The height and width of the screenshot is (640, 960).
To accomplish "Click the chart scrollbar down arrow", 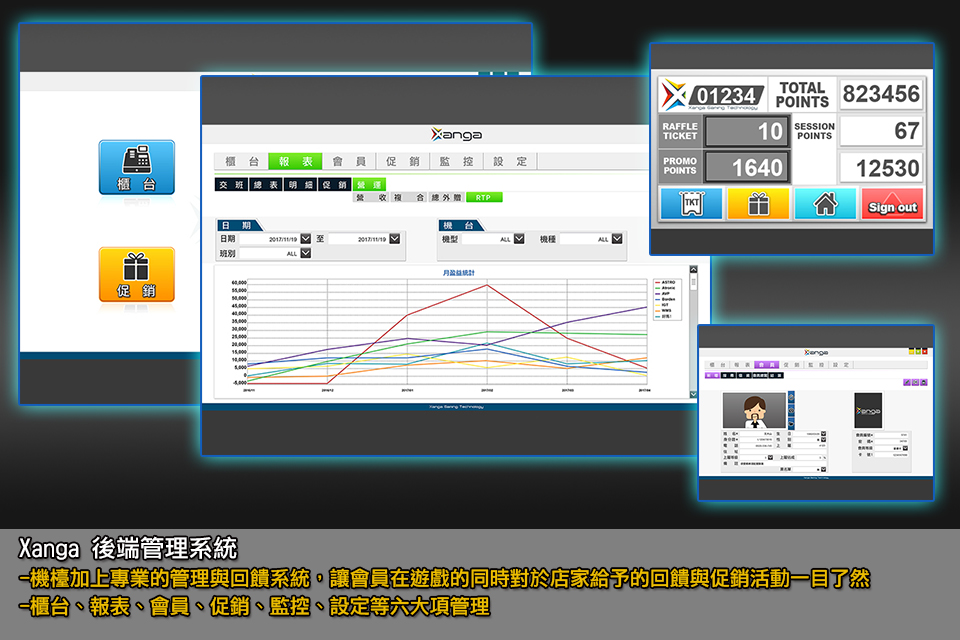I will tap(694, 394).
